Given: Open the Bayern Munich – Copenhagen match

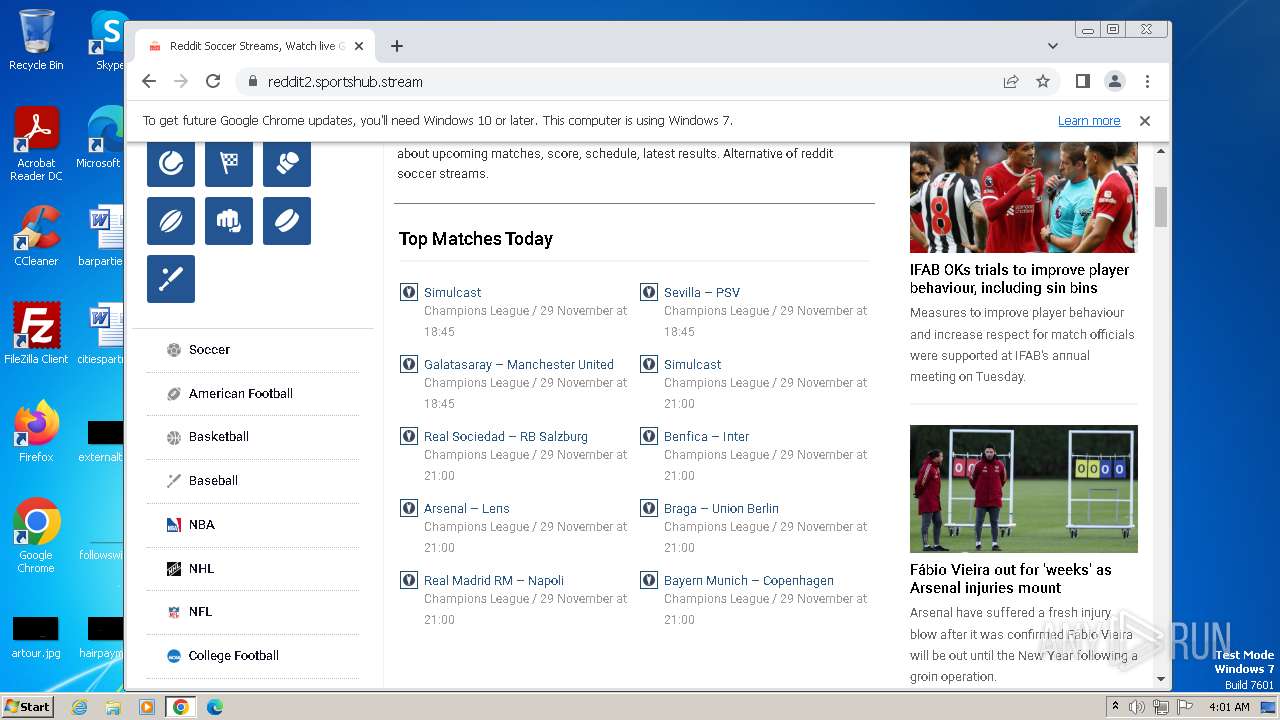Looking at the screenshot, I should click(749, 581).
